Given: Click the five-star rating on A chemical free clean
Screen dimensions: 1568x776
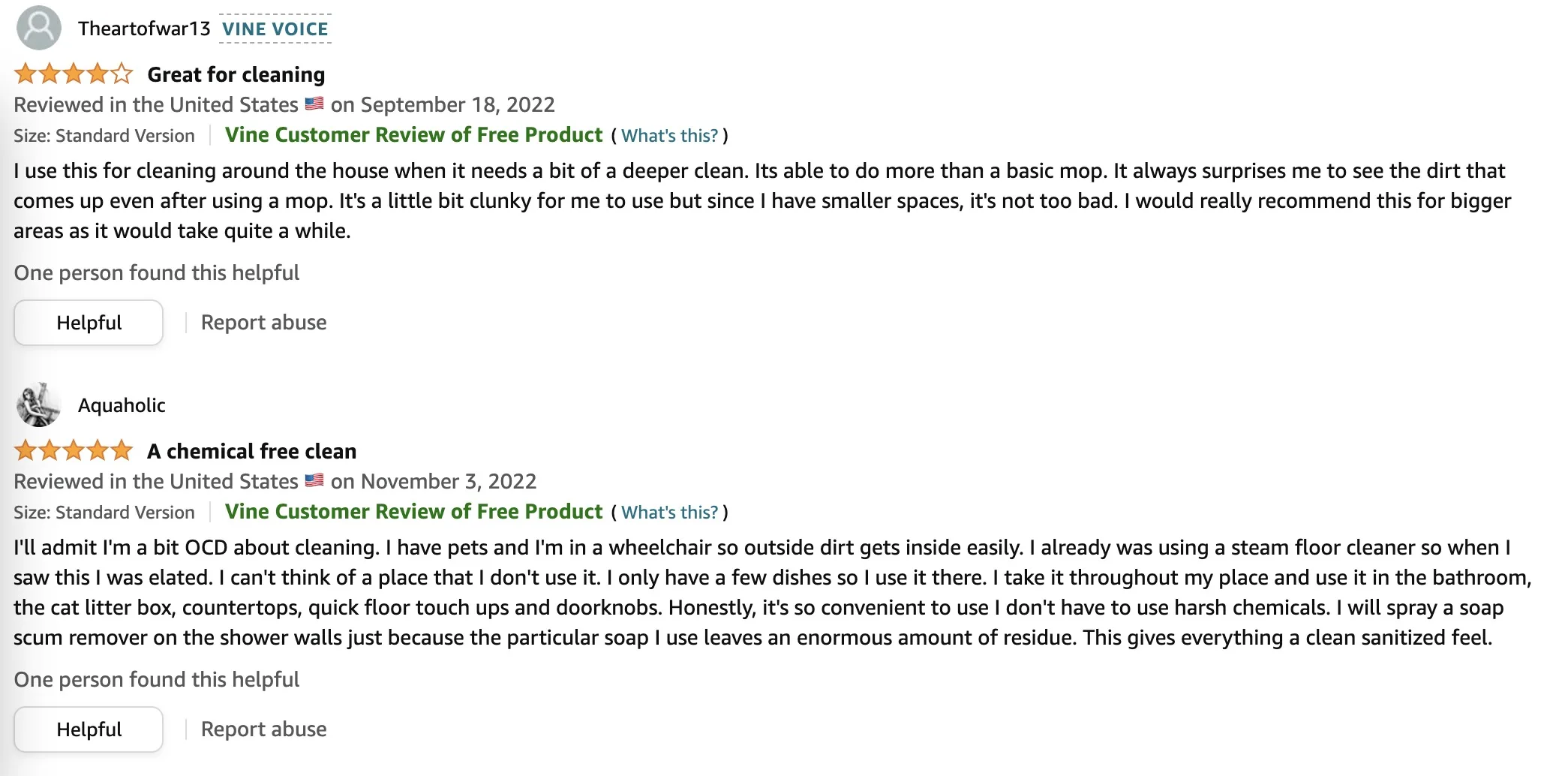Looking at the screenshot, I should (74, 451).
